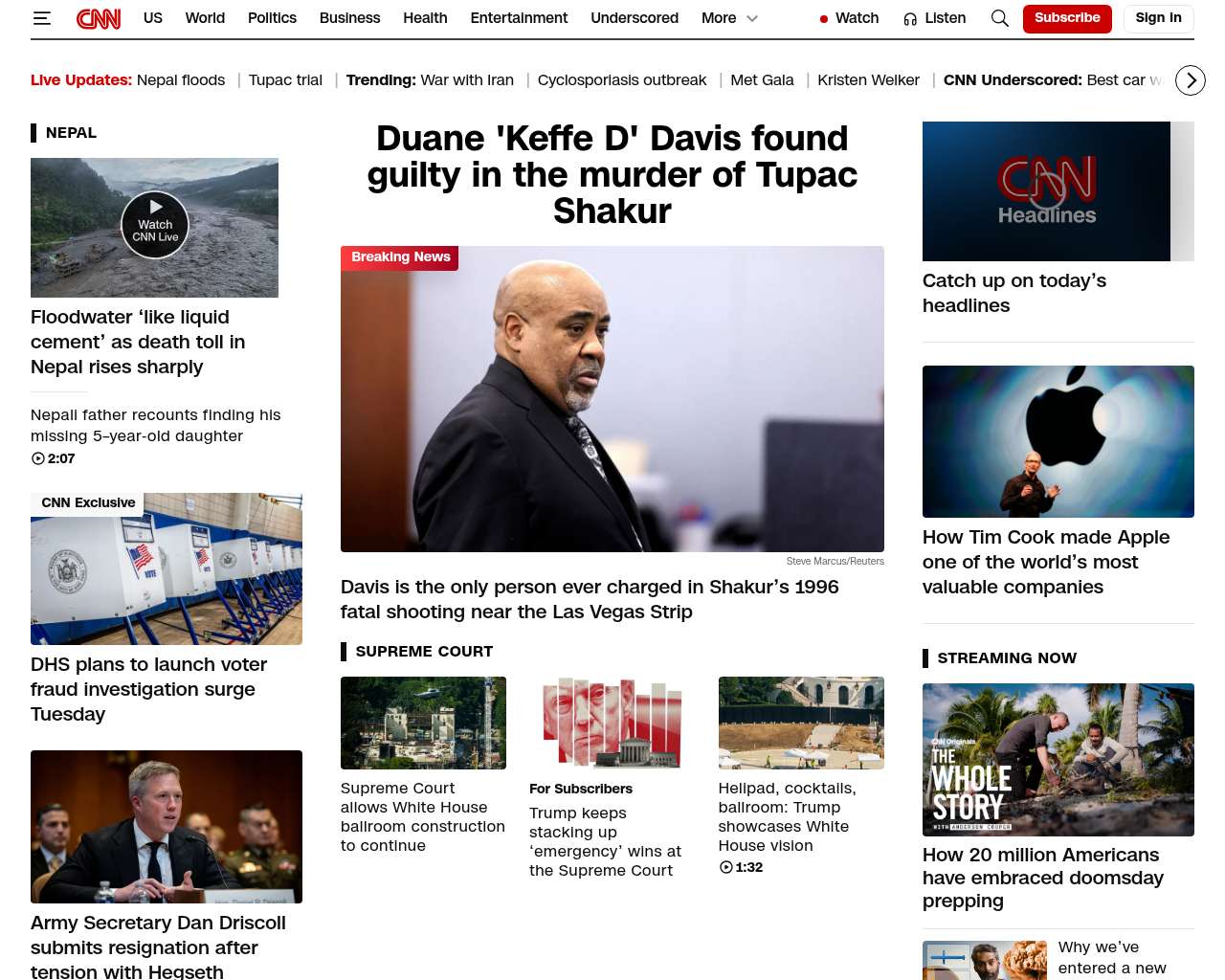Click the Listen headphones icon
This screenshot has height=980, width=1225.
(x=910, y=18)
